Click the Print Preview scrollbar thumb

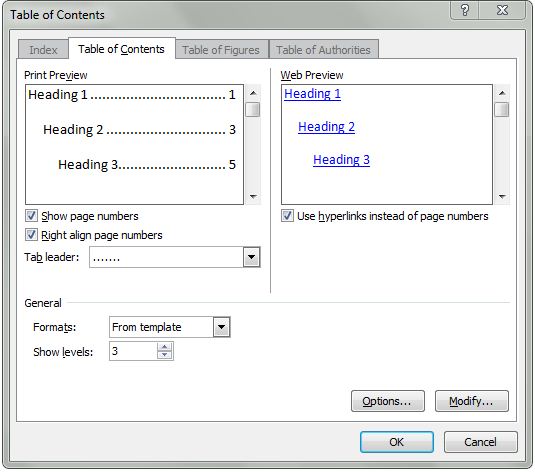(x=253, y=110)
